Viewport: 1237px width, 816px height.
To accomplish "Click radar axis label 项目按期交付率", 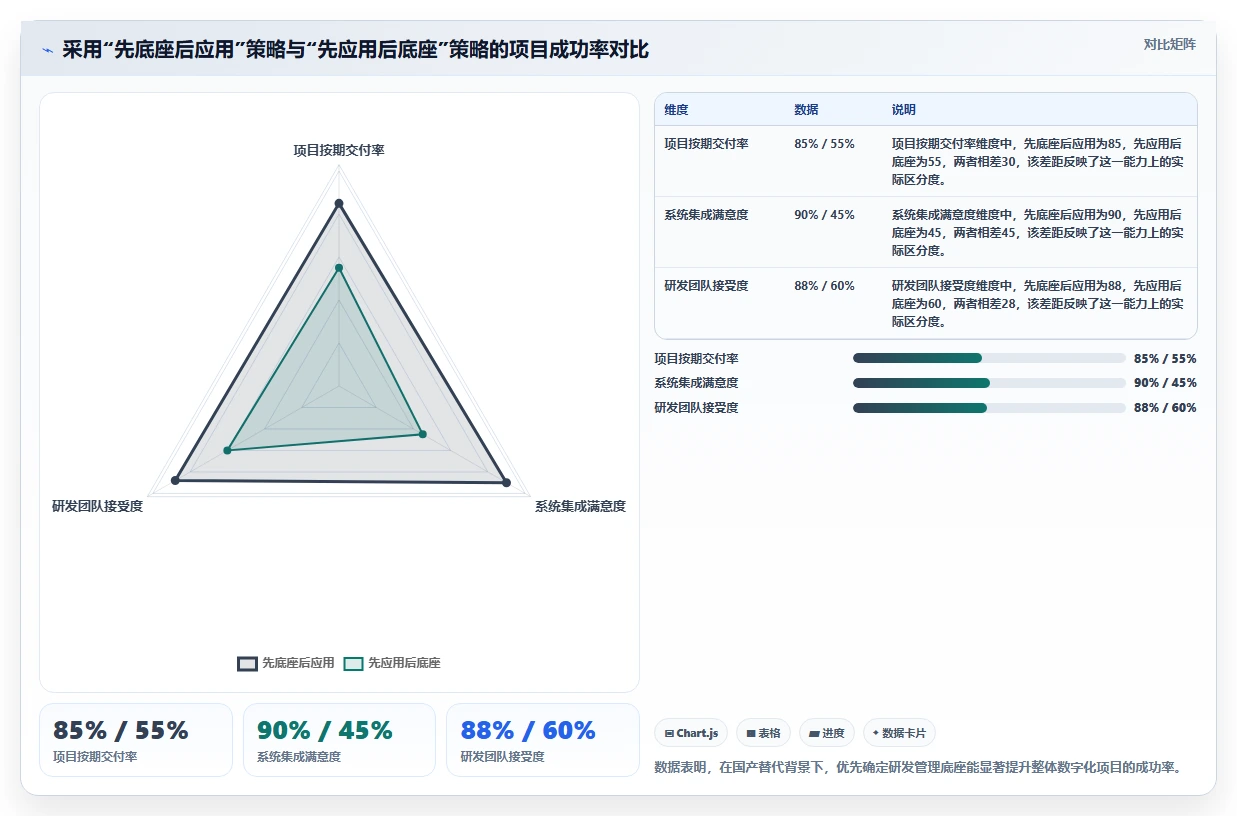I will click(339, 150).
